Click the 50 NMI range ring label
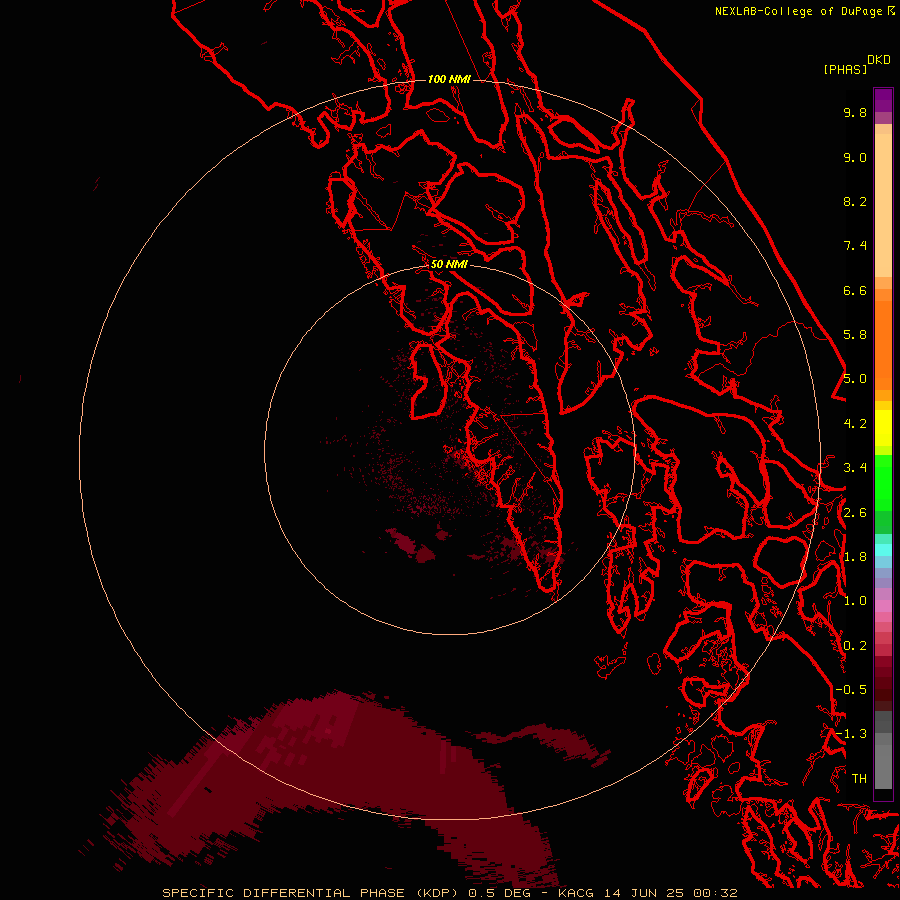 pyautogui.click(x=449, y=264)
